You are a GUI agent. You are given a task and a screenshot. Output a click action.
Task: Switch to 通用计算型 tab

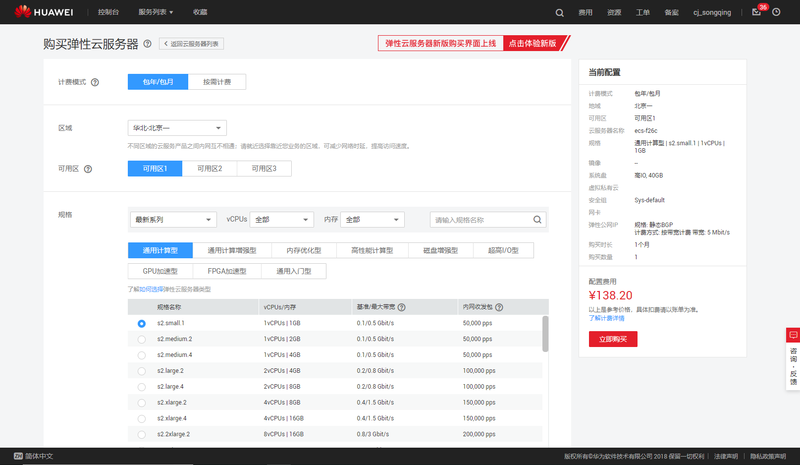pos(160,250)
